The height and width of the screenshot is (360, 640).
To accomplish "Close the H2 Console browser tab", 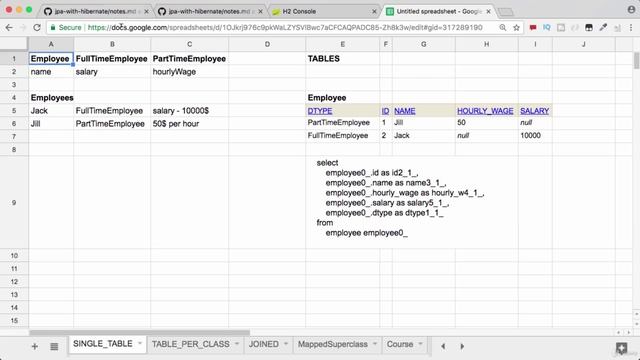I will [x=374, y=11].
